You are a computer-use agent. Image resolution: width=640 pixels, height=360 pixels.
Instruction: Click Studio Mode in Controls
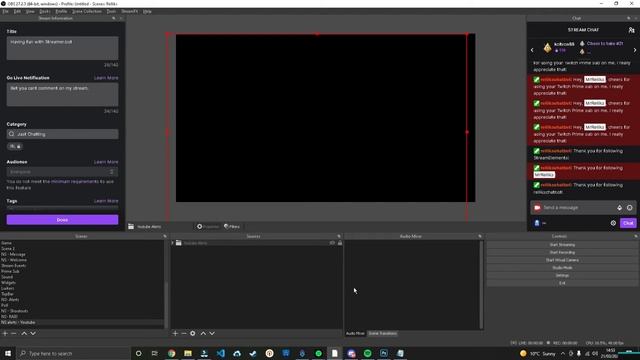coord(562,268)
